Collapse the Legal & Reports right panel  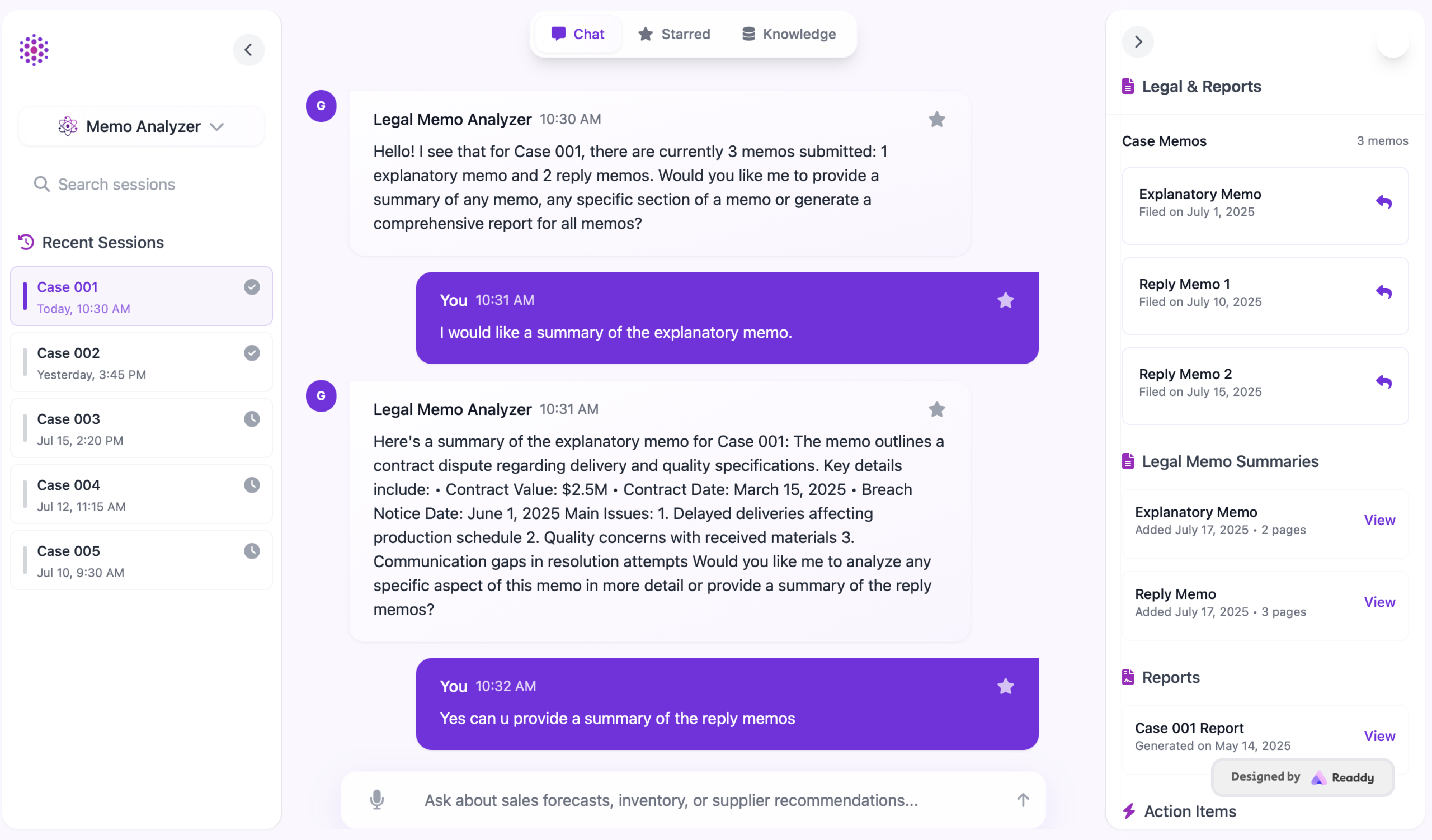pyautogui.click(x=1138, y=42)
